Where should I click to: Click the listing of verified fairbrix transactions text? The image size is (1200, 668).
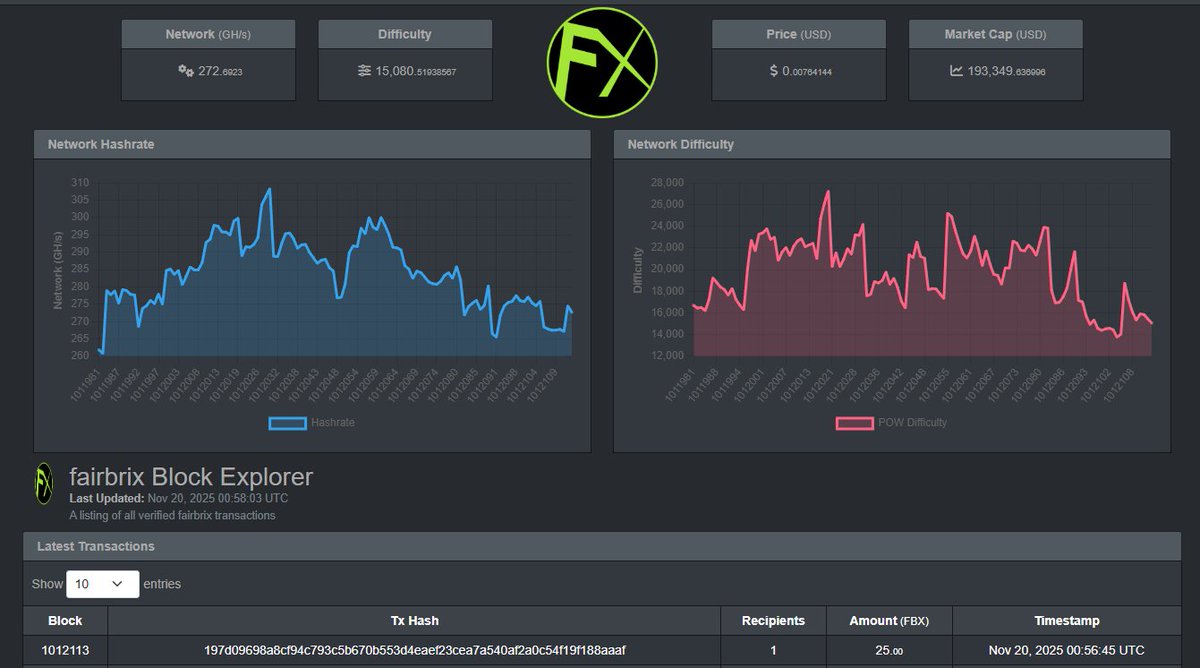tap(172, 516)
